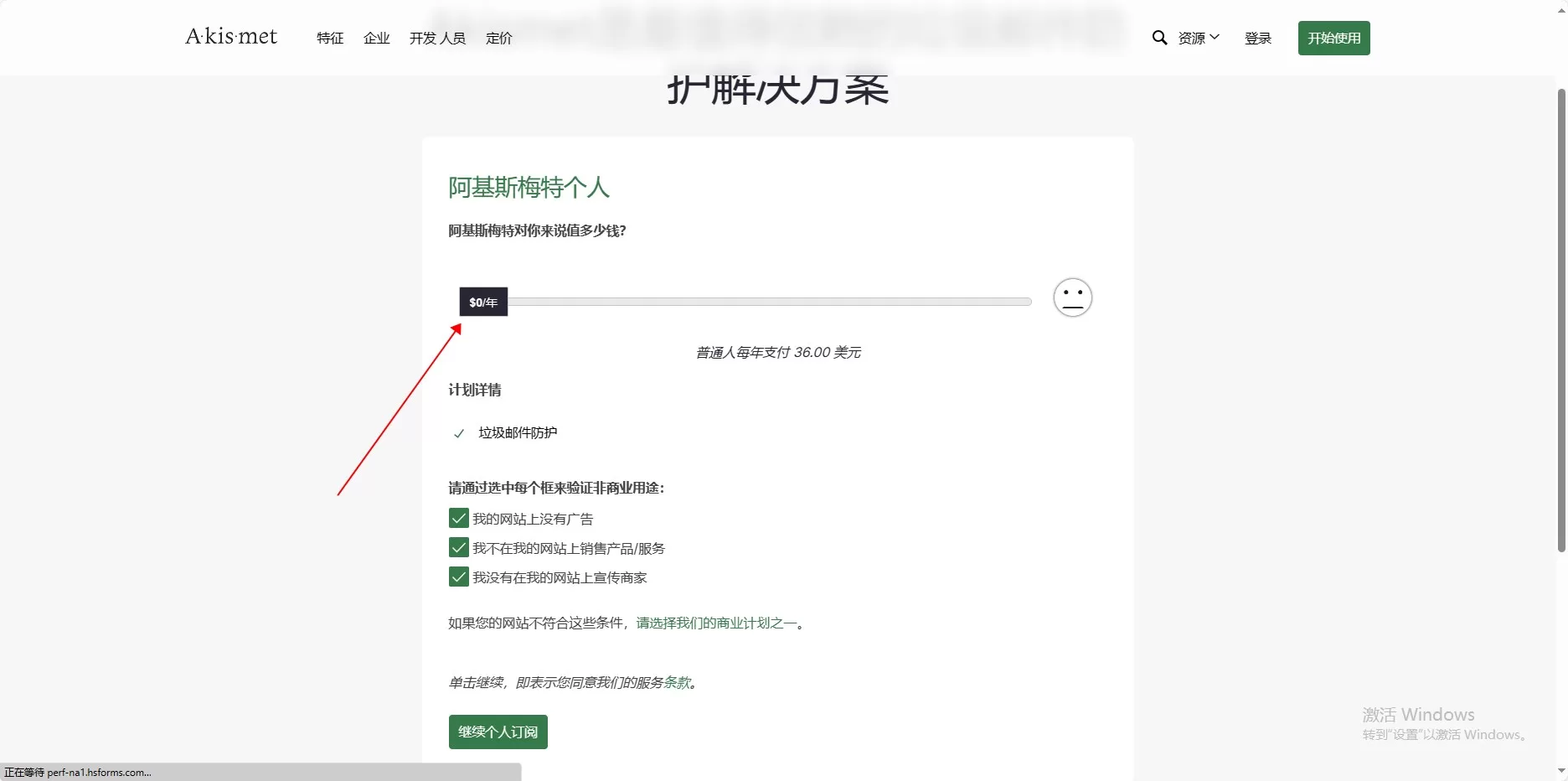Screen dimensions: 1568x781
Task: Uncheck '我不在我的网站上销售产品/服务' checkbox
Action: click(458, 548)
